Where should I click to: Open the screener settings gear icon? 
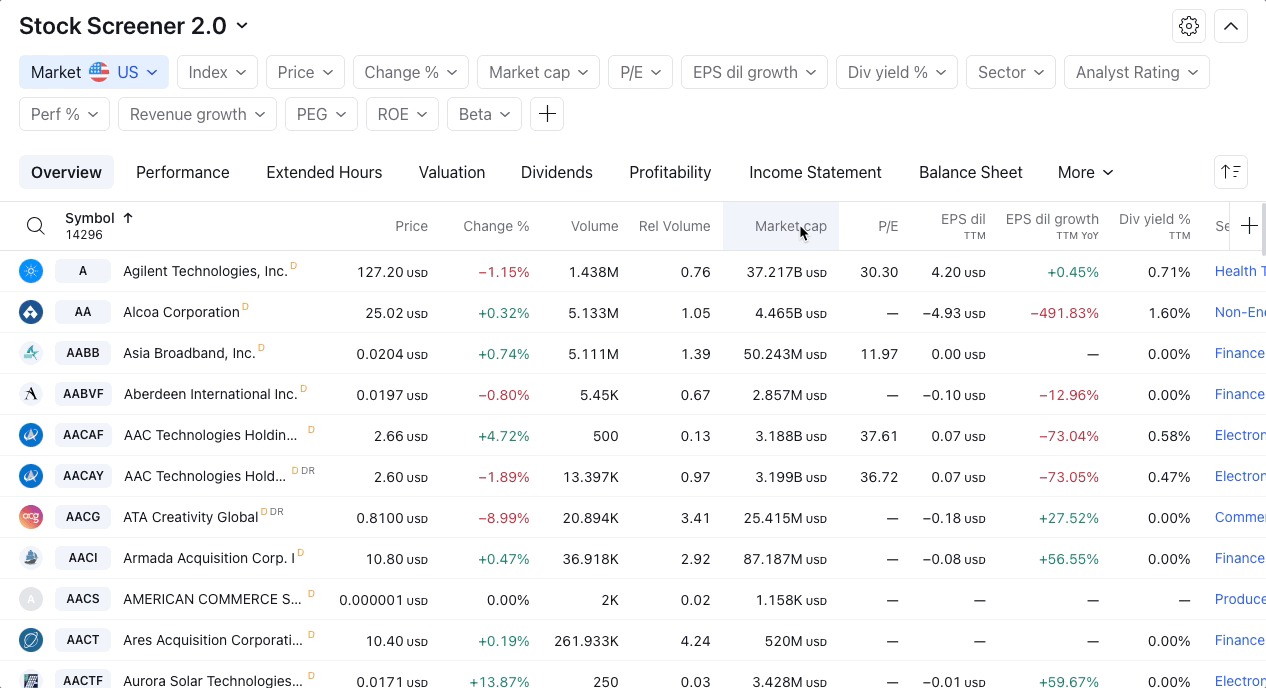[x=1189, y=27]
